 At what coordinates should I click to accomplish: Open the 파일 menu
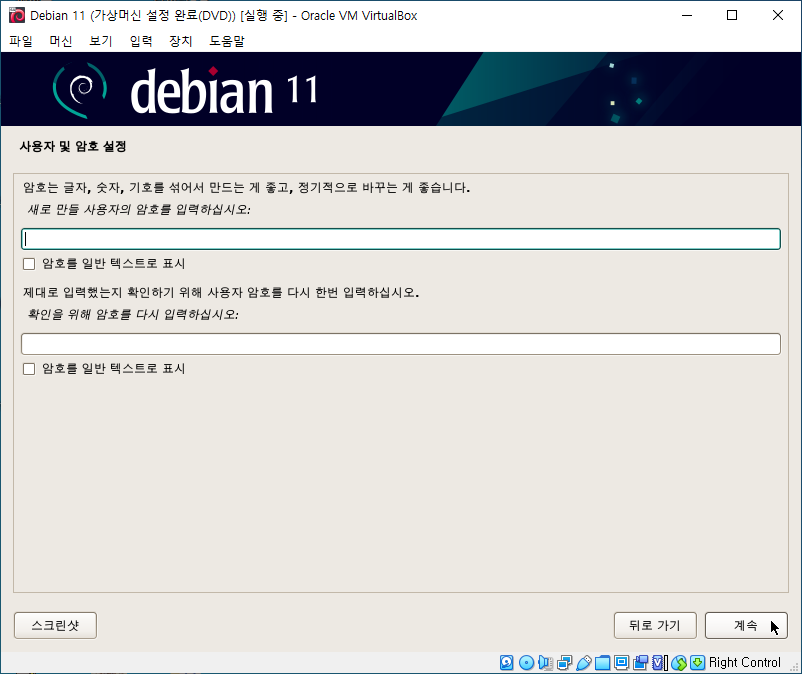tap(21, 41)
